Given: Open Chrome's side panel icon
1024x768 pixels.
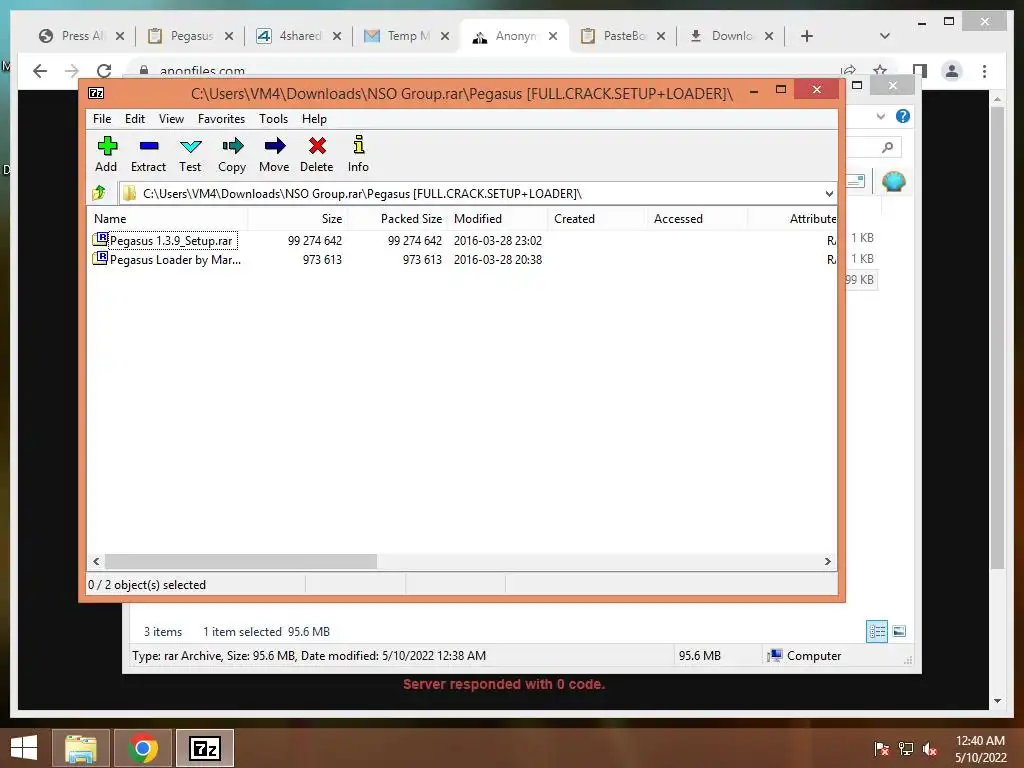Looking at the screenshot, I should pos(920,71).
